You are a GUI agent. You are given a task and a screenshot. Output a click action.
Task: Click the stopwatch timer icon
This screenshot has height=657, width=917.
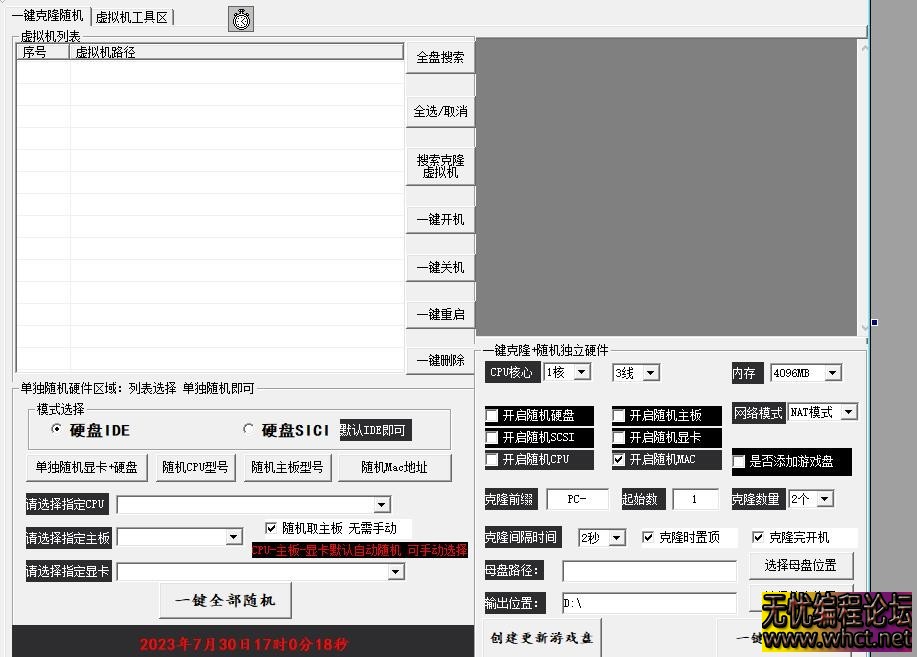coord(240,18)
